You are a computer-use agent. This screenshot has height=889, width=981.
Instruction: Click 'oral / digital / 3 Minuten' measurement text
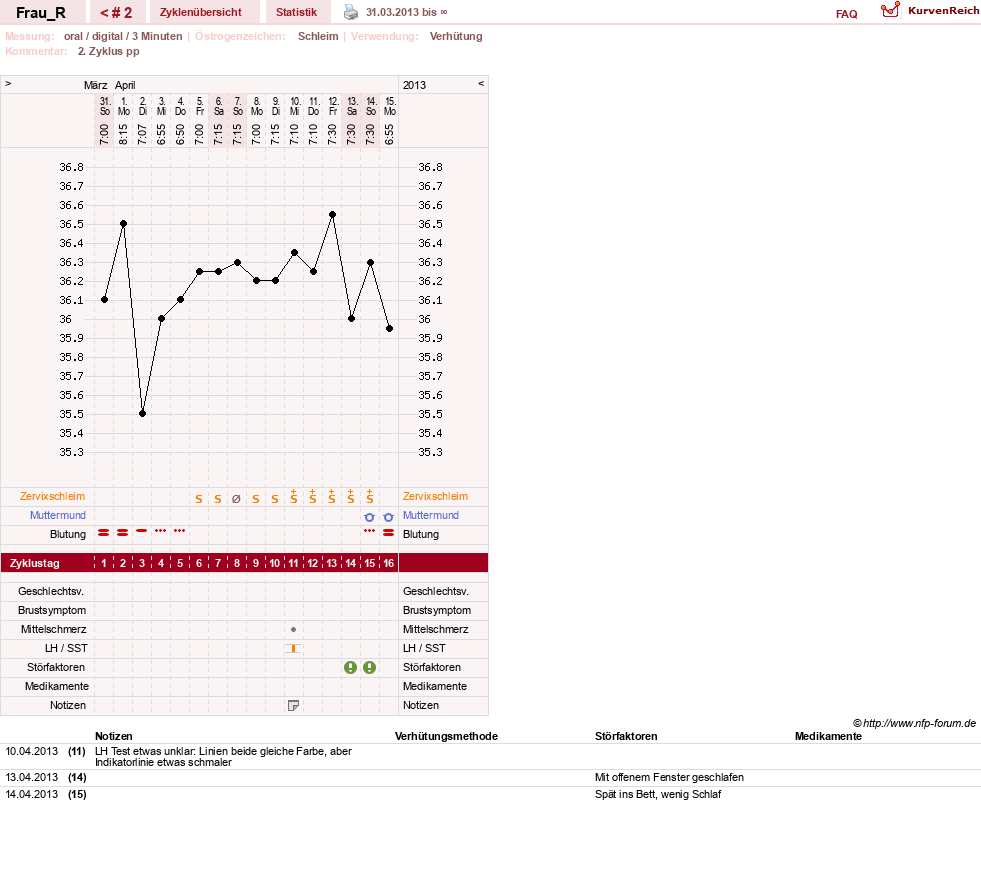click(123, 36)
